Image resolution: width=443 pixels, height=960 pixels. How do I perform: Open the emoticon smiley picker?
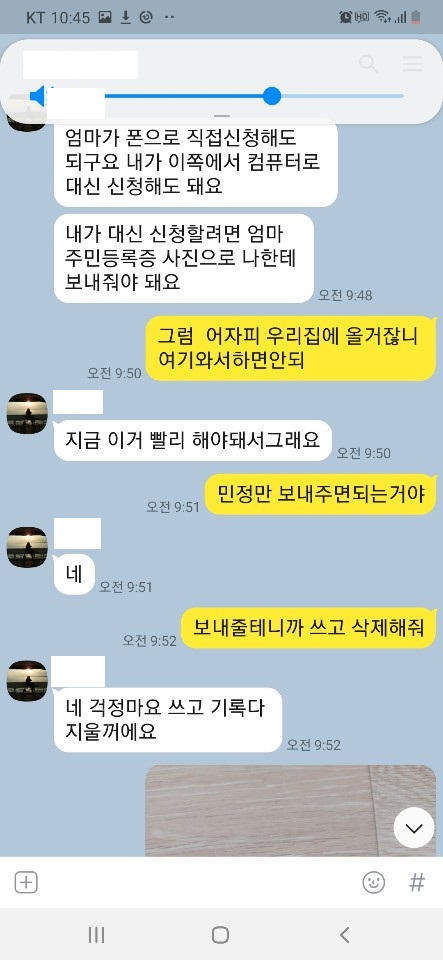373,882
